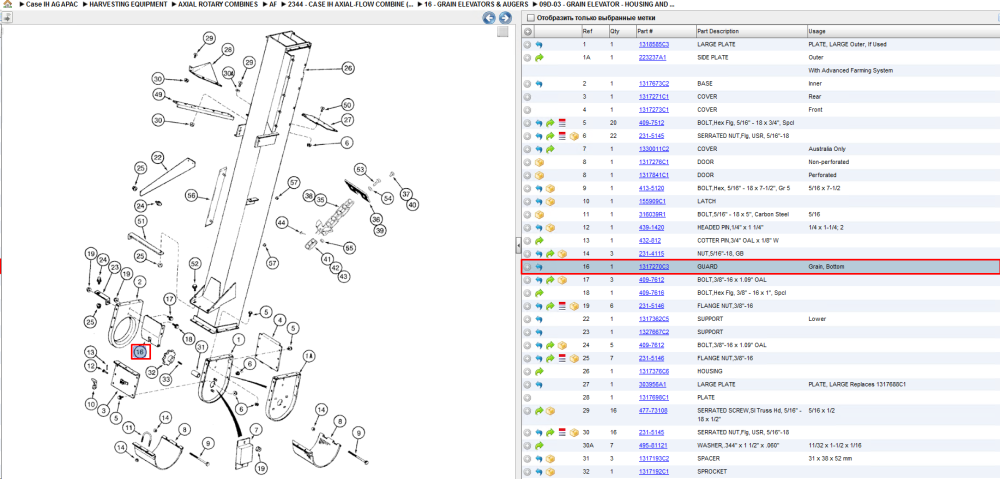The height and width of the screenshot is (479, 1000).
Task: Click box icon on Non-perforated DOOR row
Action: (x=539, y=162)
